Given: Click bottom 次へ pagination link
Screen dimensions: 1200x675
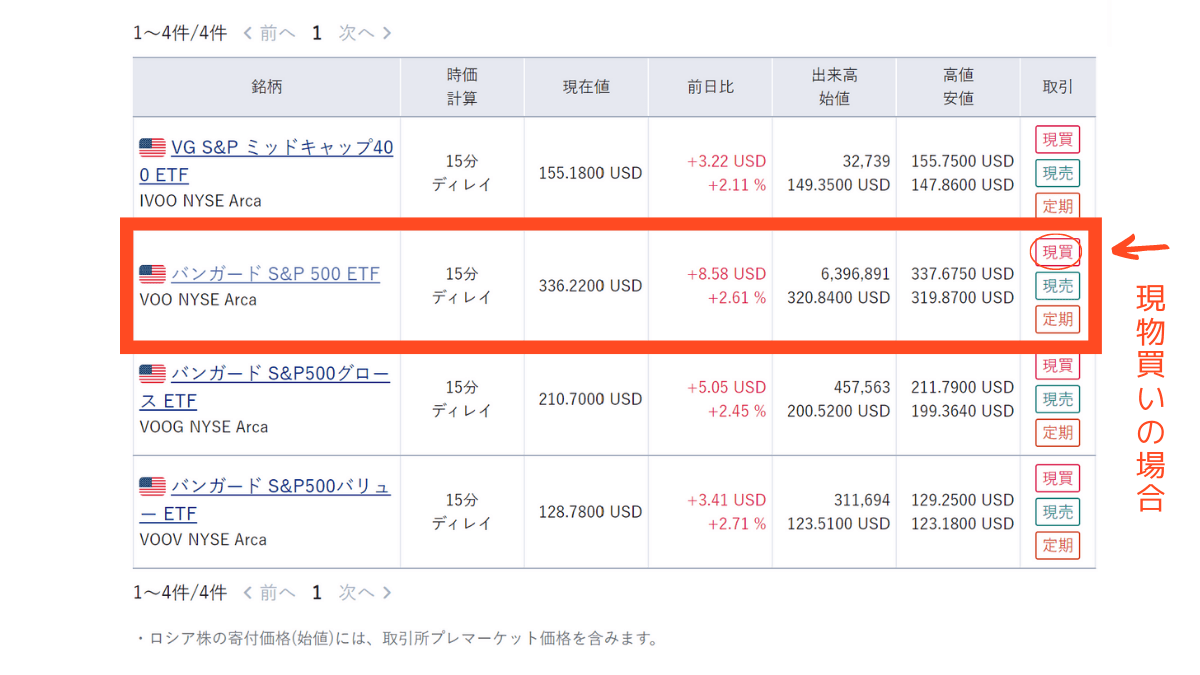Looking at the screenshot, I should [x=364, y=593].
